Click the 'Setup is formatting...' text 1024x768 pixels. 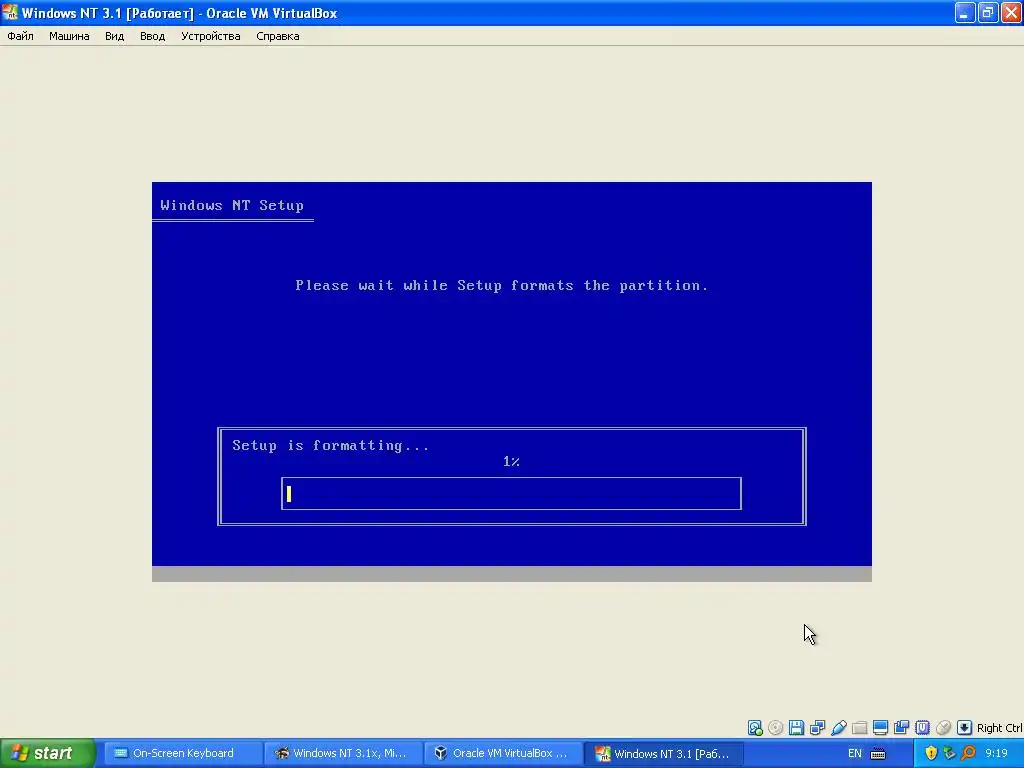pyautogui.click(x=331, y=445)
